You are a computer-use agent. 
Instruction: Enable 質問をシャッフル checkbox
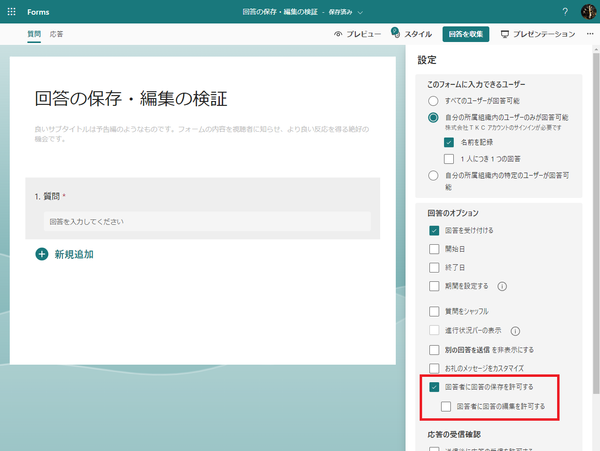point(434,311)
